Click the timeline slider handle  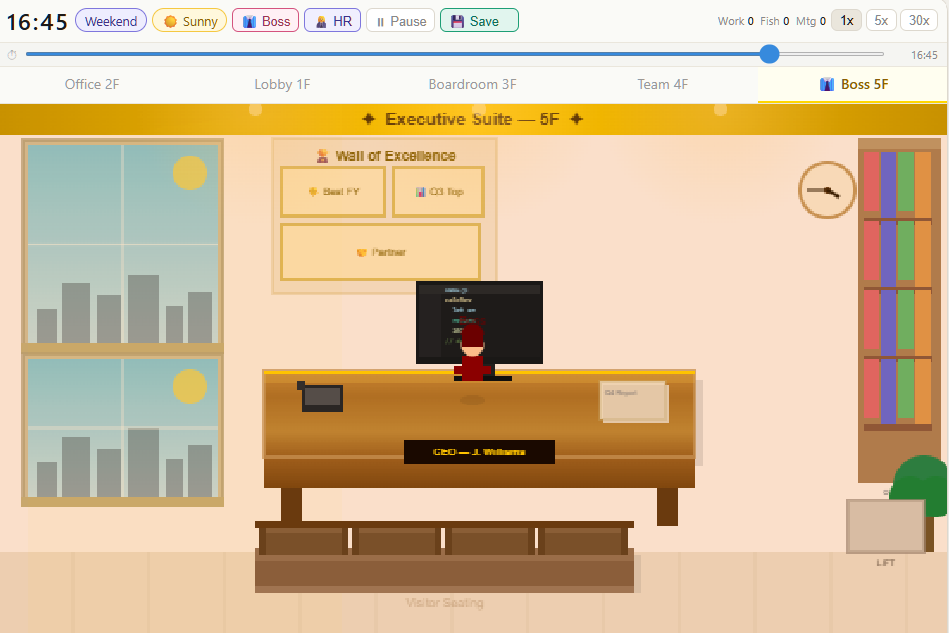[769, 54]
